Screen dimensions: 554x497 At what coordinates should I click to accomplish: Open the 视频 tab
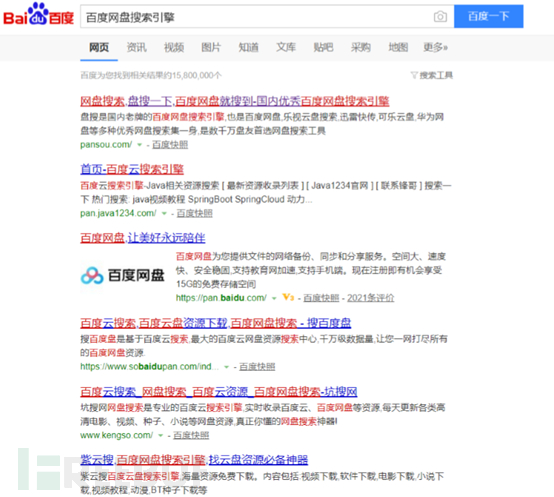click(x=174, y=47)
